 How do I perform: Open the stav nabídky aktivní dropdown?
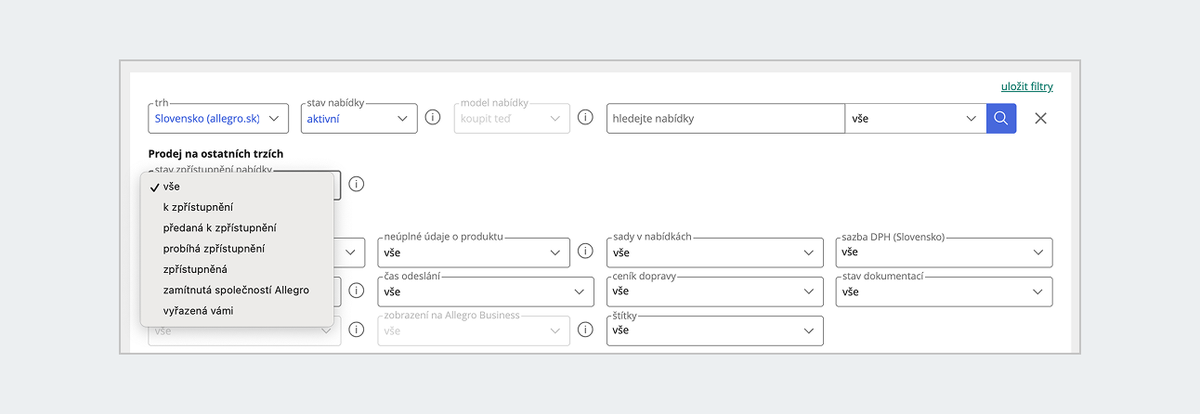tap(358, 118)
